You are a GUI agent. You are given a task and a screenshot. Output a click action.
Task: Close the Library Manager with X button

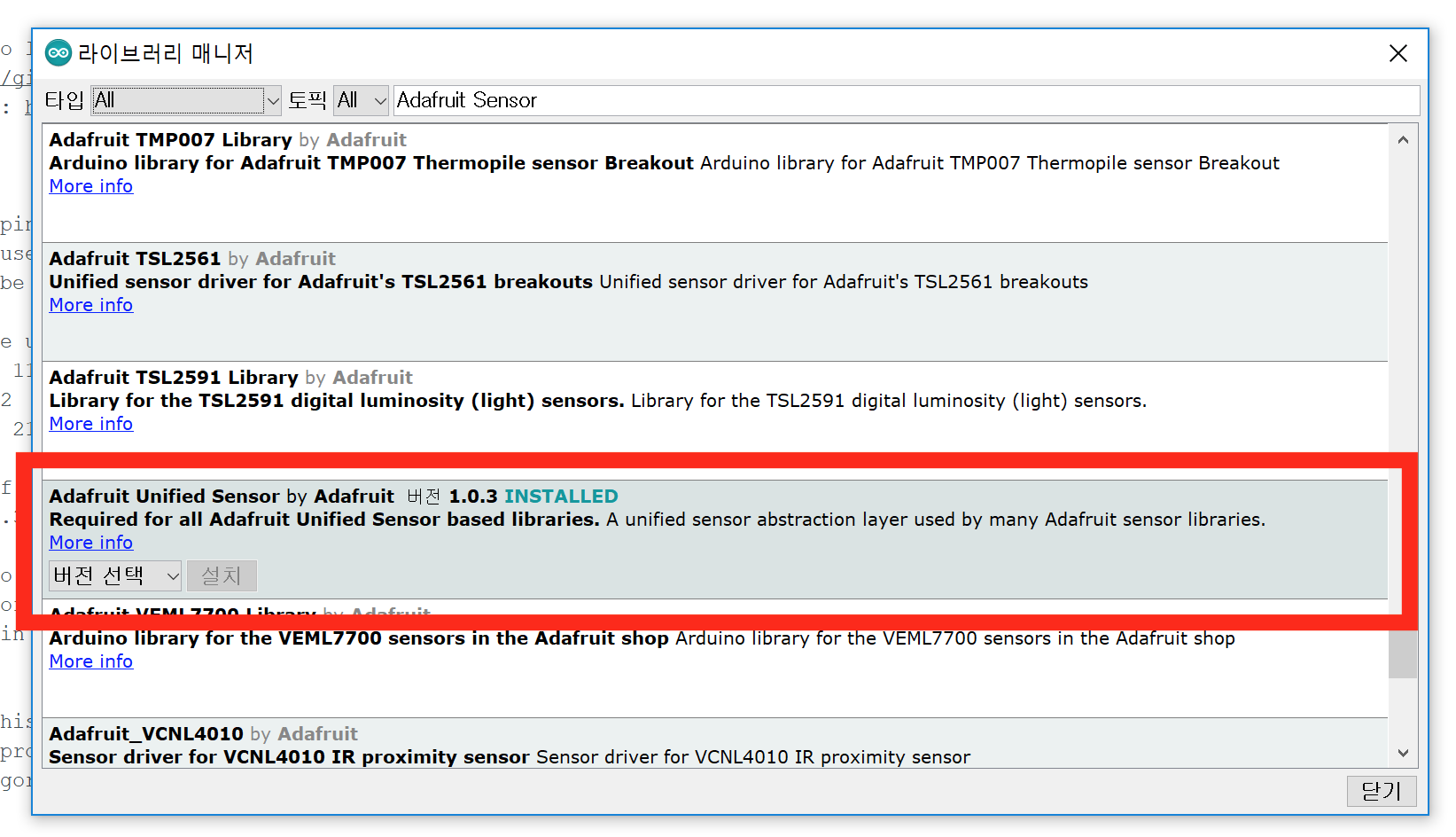(x=1398, y=53)
